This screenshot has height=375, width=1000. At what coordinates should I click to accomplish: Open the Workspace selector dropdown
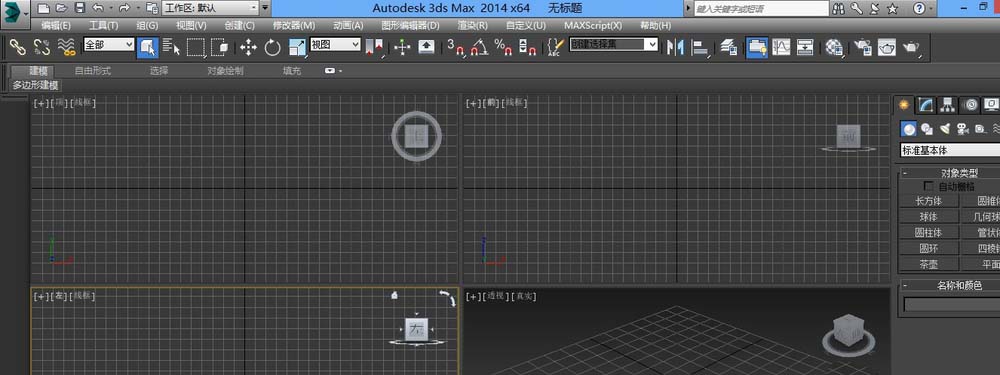coord(211,8)
